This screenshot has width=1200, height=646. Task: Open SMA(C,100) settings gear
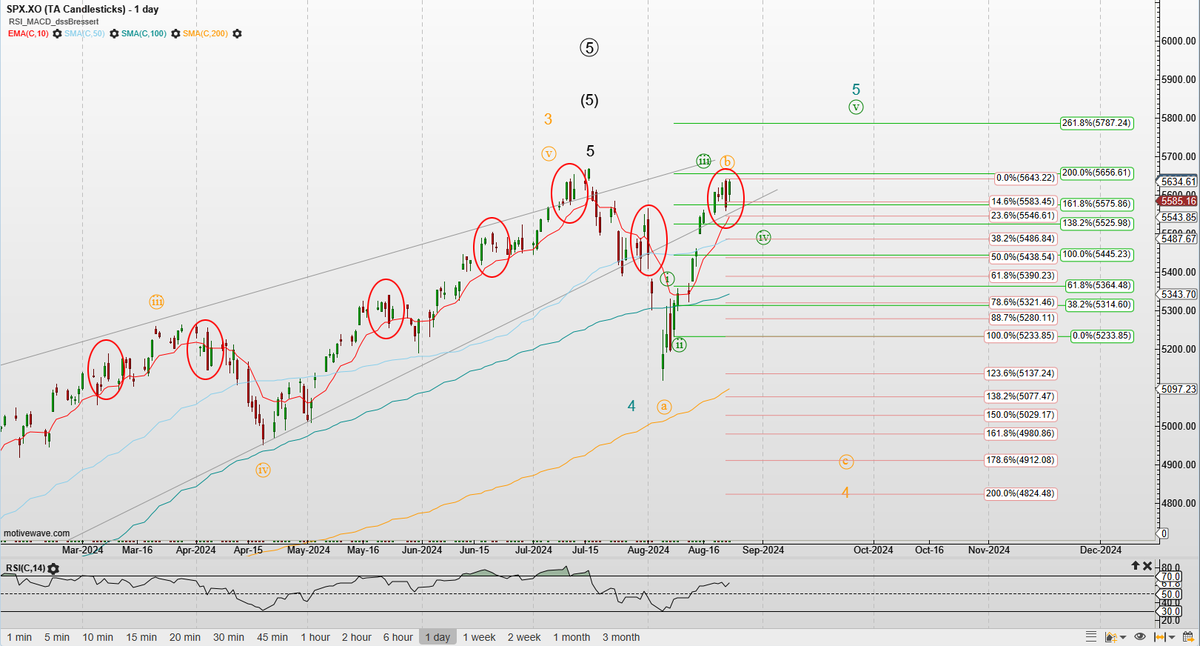click(x=176, y=34)
